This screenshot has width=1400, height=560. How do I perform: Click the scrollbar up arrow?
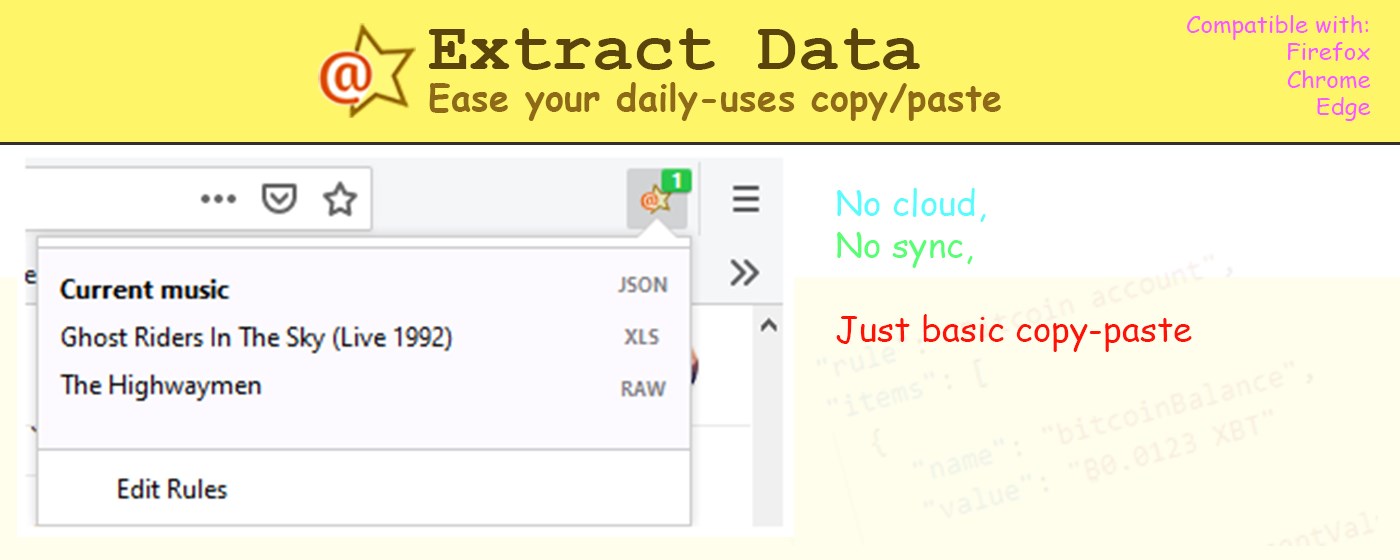coord(768,325)
